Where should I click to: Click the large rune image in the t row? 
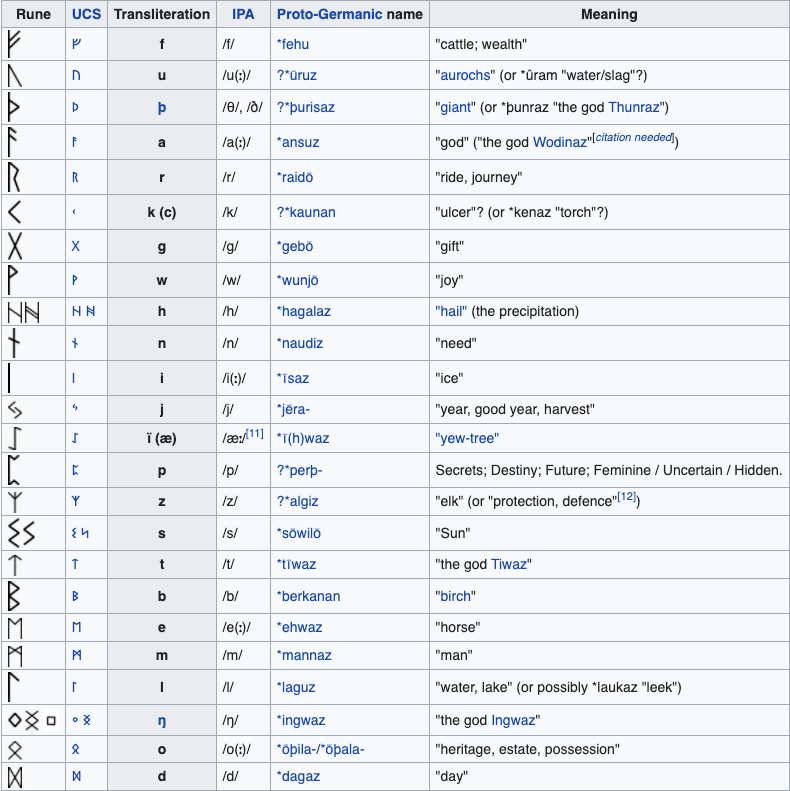click(x=15, y=564)
